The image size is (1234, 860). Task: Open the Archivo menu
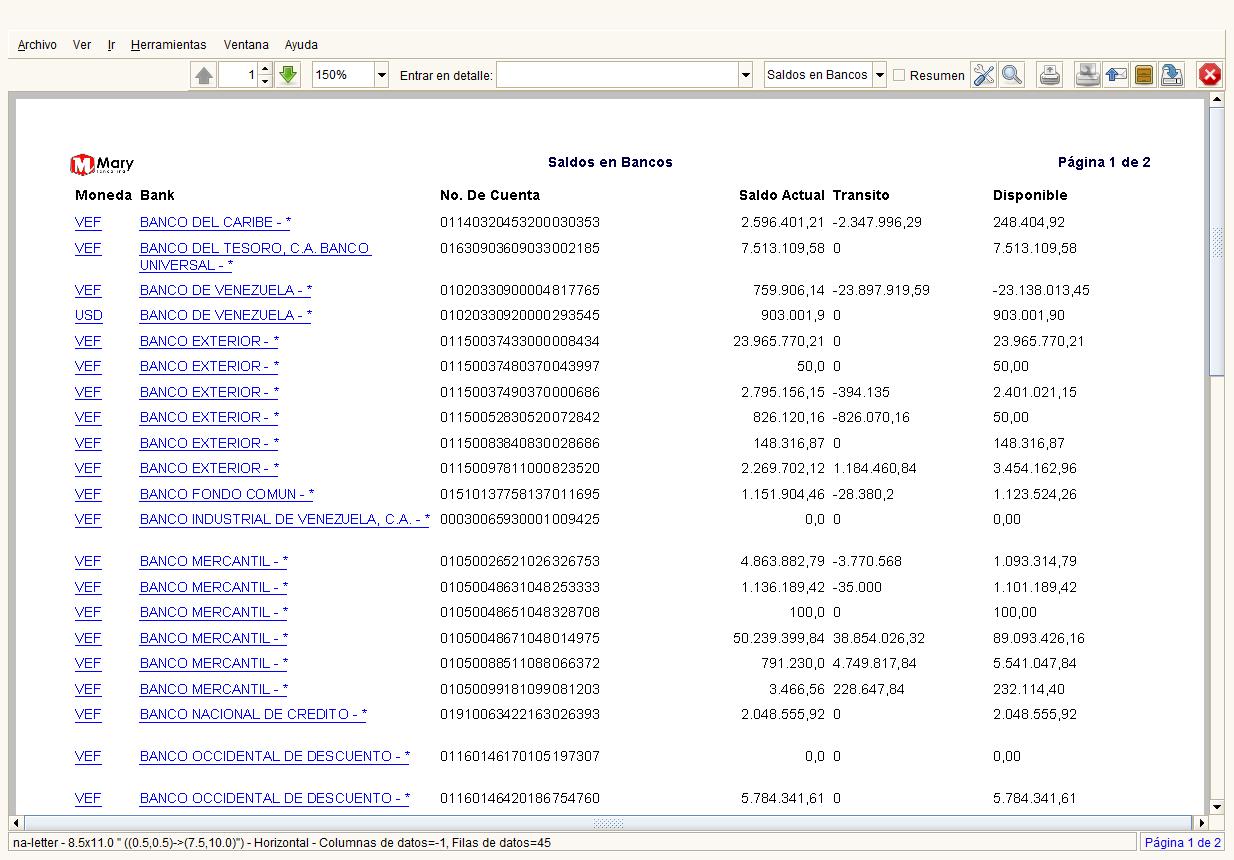37,45
